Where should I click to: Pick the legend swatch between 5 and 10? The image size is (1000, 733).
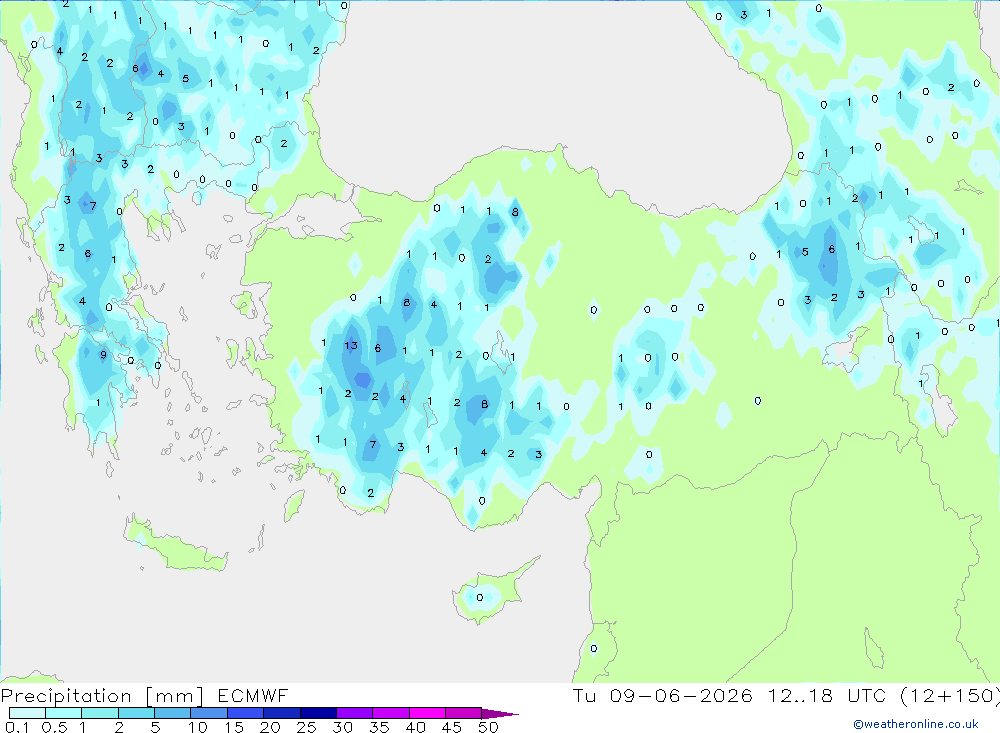point(172,713)
